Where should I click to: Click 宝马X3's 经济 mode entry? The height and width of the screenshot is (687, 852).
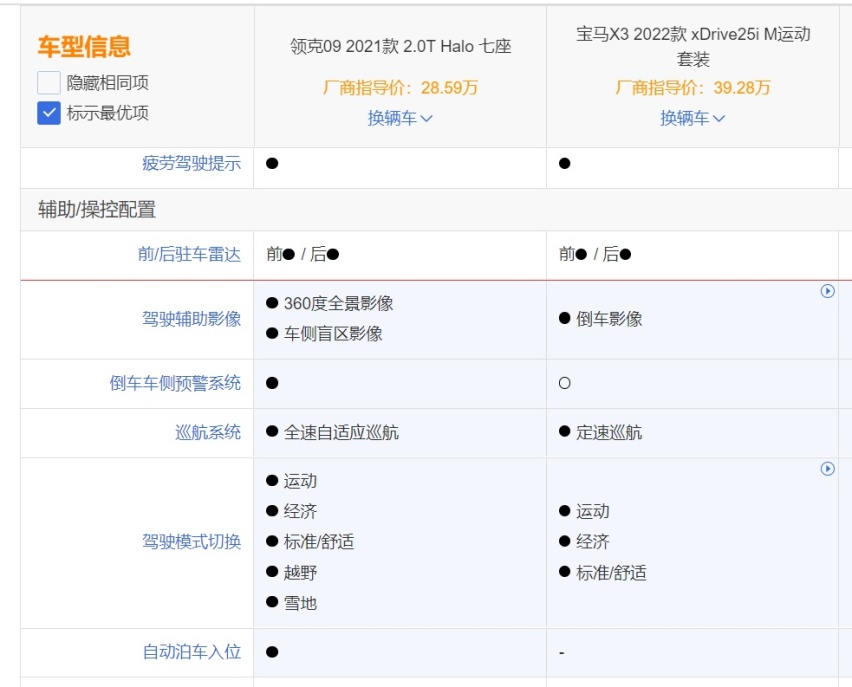pos(584,541)
